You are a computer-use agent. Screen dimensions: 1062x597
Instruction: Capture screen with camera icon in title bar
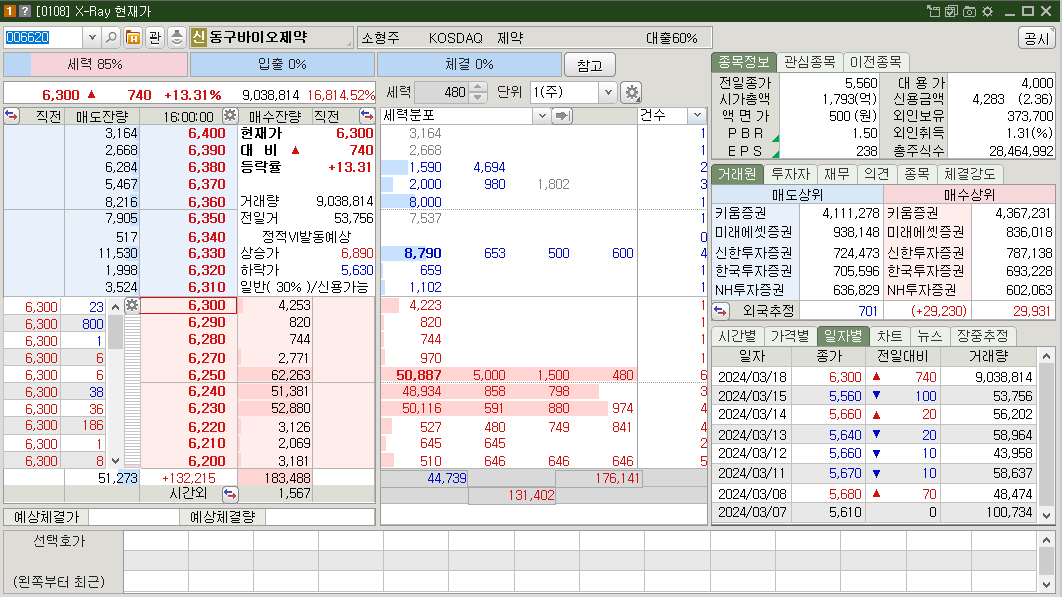[969, 11]
